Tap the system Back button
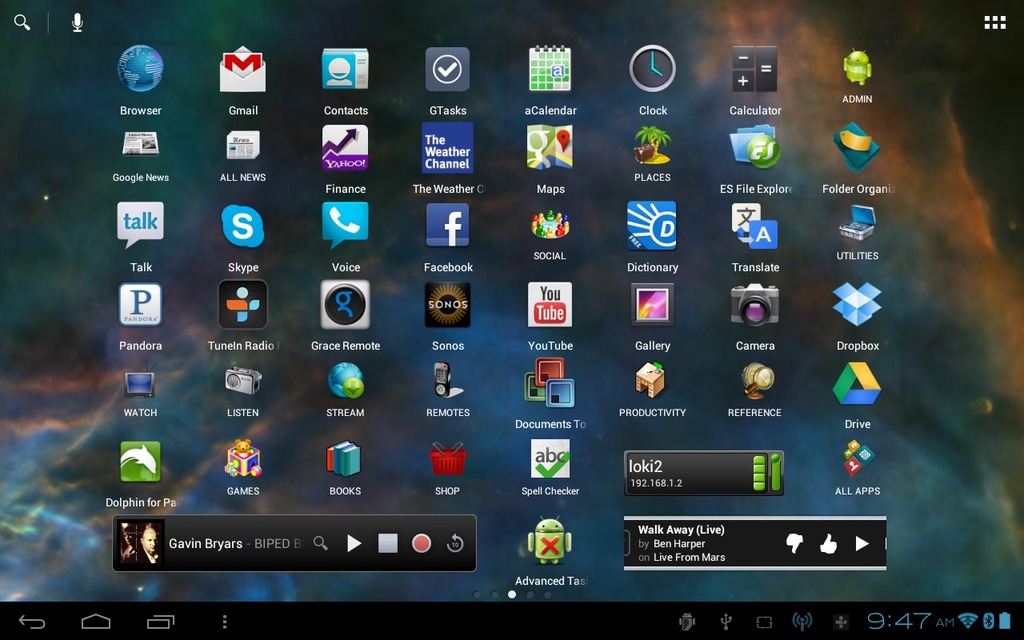1024x640 pixels. (31, 622)
